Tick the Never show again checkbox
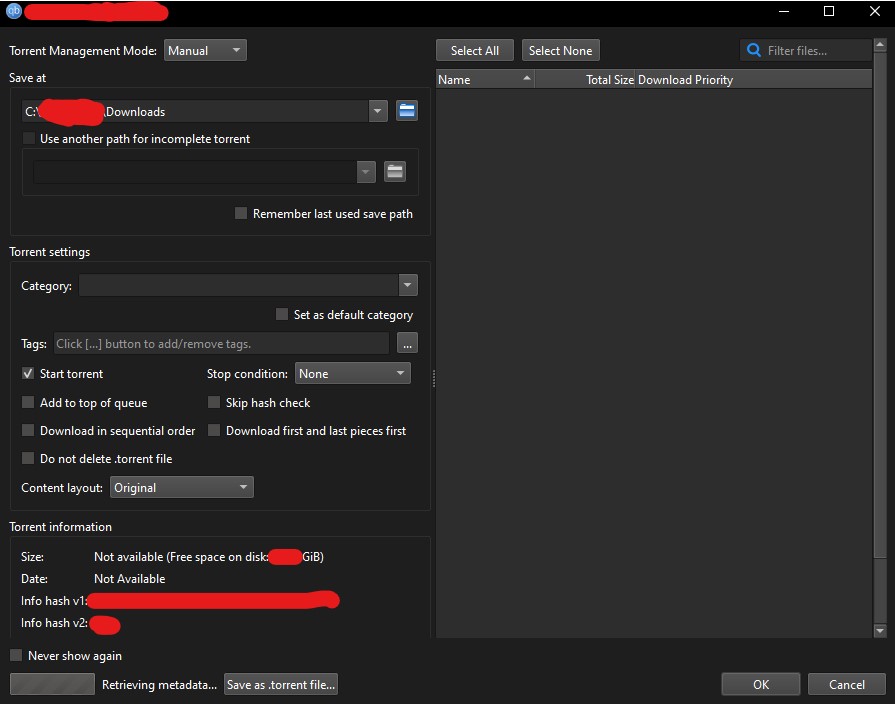 coord(16,655)
